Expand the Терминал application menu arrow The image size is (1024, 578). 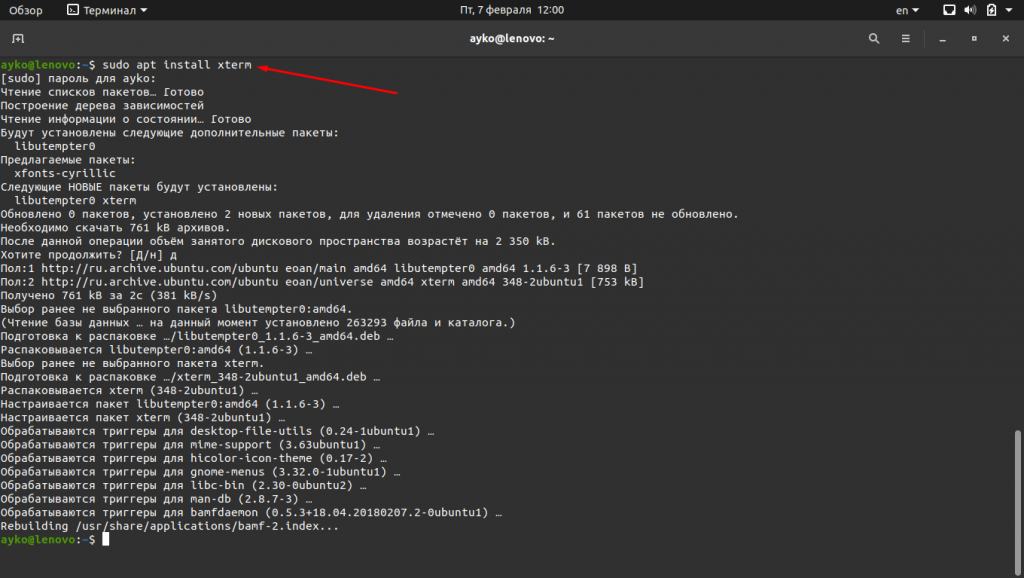coord(143,10)
